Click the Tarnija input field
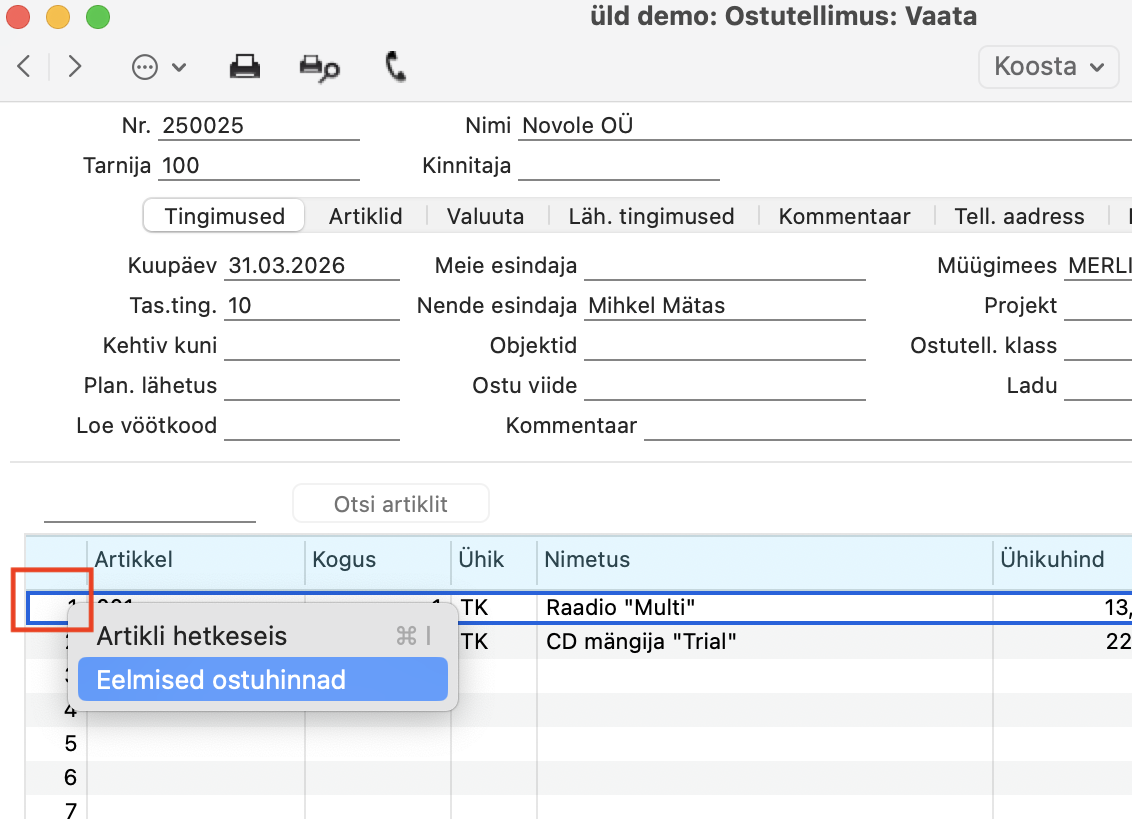 click(258, 166)
